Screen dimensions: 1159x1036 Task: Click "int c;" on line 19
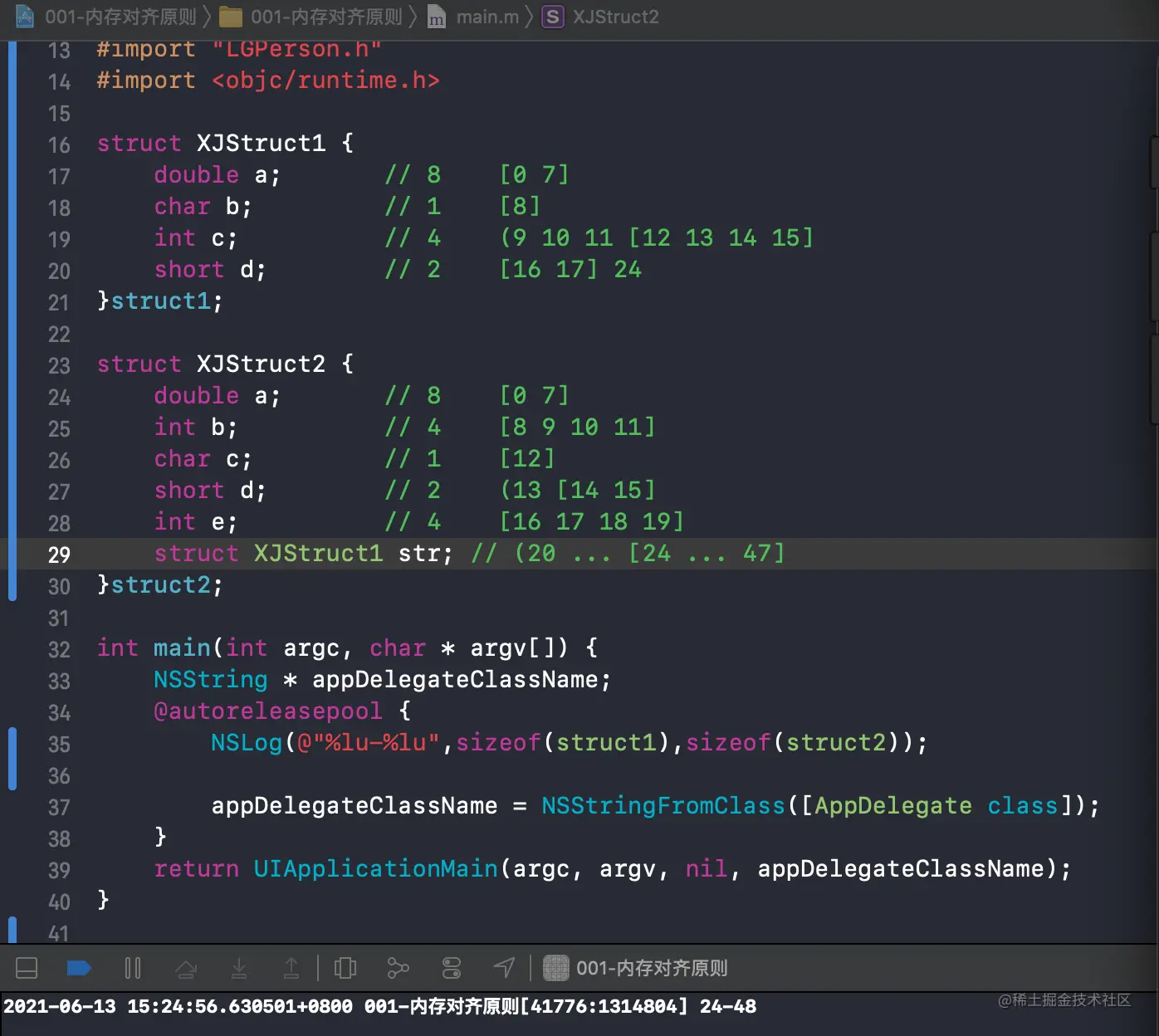pyautogui.click(x=196, y=238)
